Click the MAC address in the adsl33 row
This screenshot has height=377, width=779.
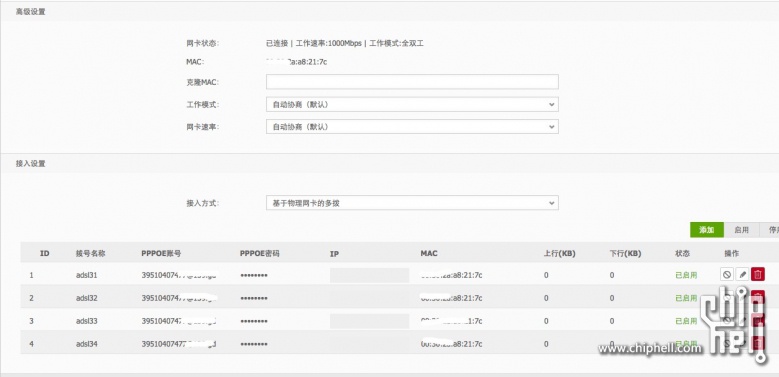point(452,321)
